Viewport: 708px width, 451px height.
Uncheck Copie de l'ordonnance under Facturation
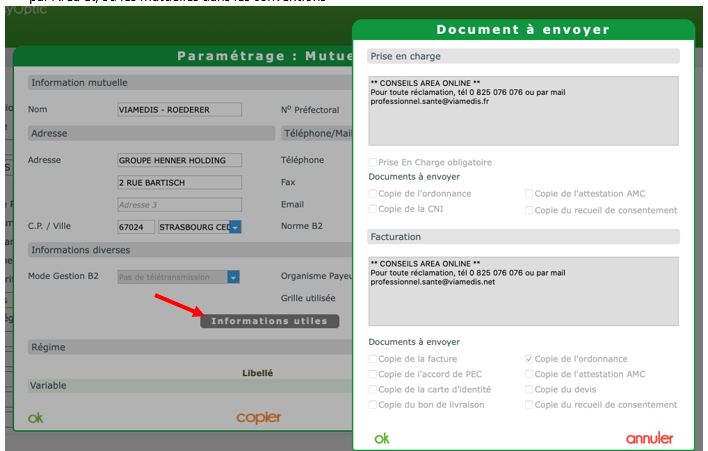click(530, 358)
